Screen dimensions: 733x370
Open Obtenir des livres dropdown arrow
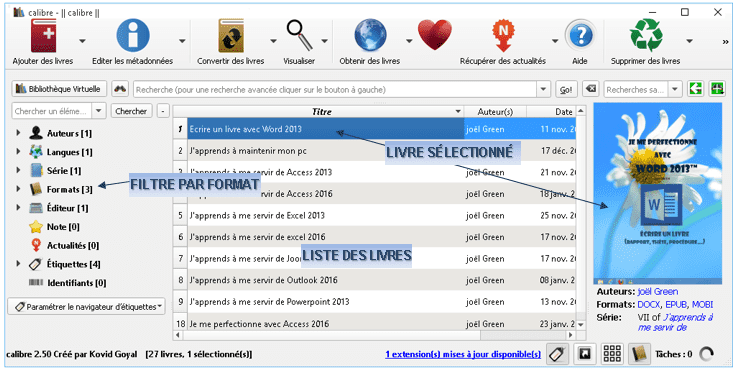point(409,41)
